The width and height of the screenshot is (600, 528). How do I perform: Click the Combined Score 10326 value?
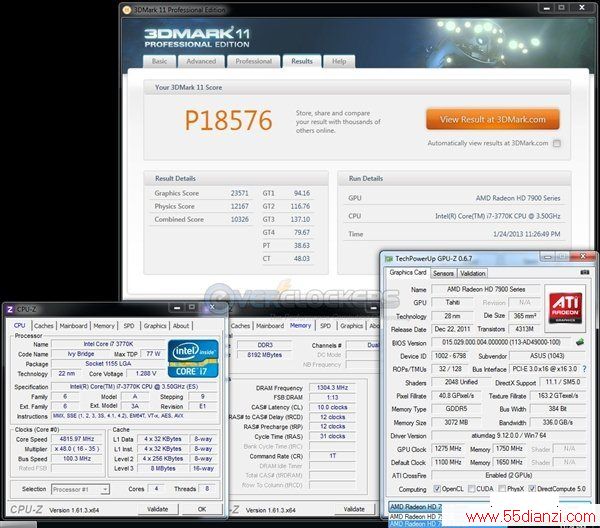coord(240,219)
